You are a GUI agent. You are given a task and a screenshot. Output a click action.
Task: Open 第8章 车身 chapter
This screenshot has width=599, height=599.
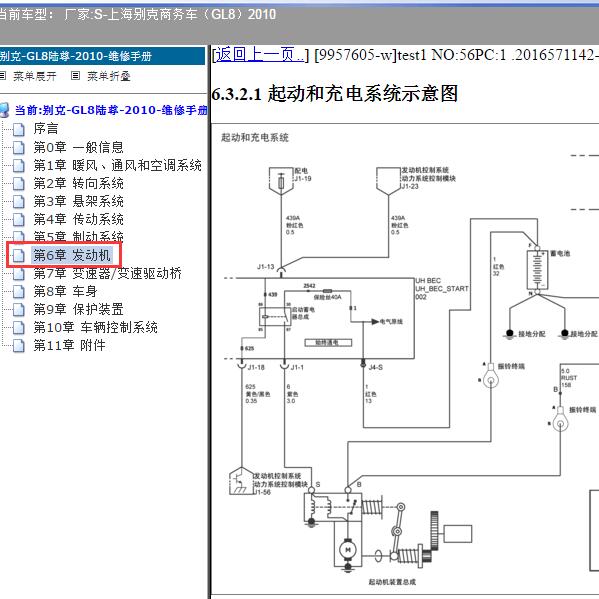click(65, 291)
